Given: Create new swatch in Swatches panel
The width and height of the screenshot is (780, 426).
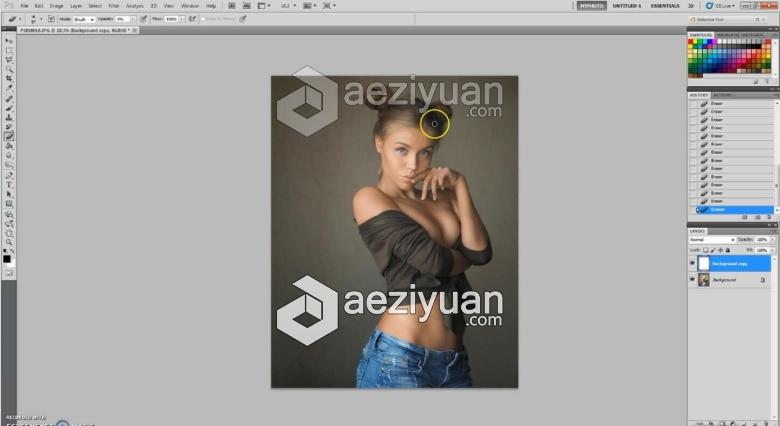Looking at the screenshot, I should tap(756, 81).
